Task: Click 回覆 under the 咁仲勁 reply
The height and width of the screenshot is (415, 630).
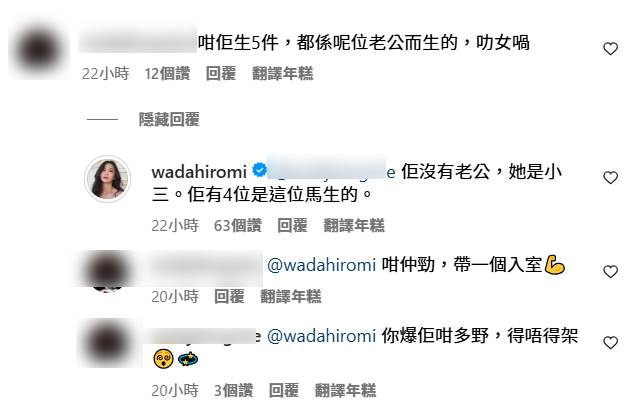Action: [x=229, y=296]
